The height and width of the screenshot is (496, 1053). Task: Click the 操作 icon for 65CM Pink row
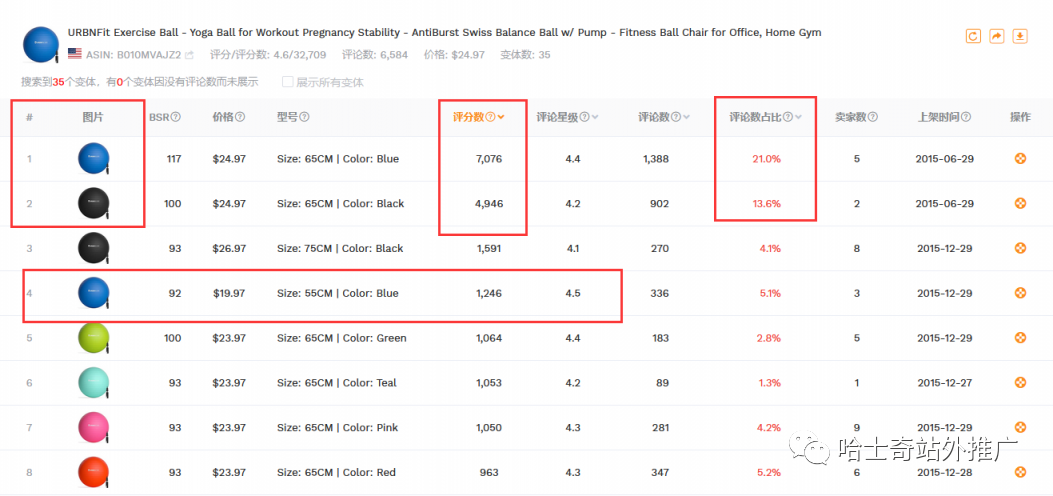(x=1020, y=428)
